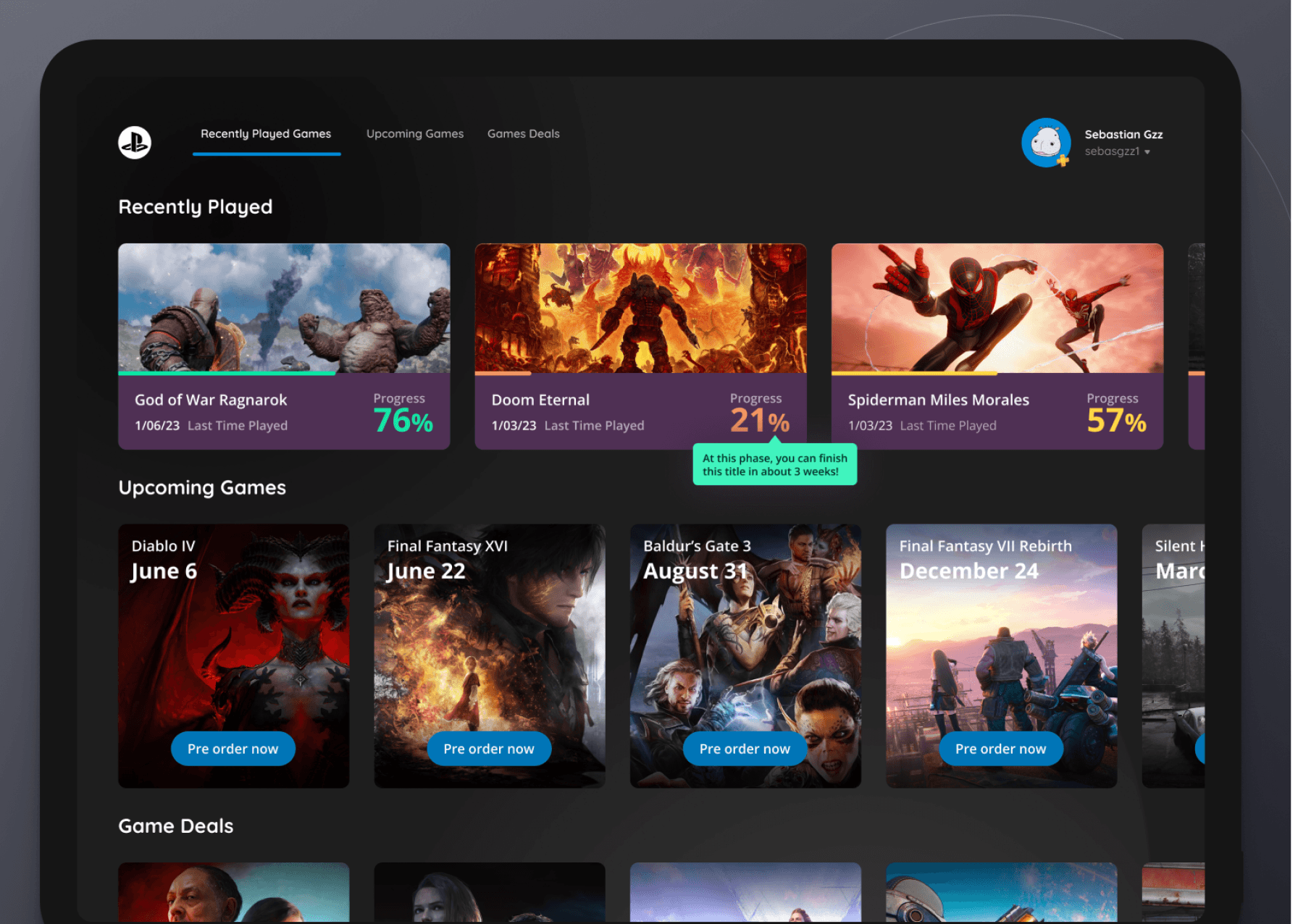Open God of War Ragnarok cover image

pyautogui.click(x=284, y=308)
